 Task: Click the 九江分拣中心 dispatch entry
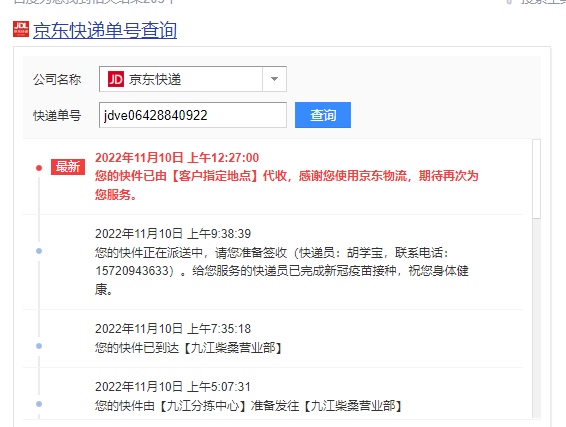[248, 406]
